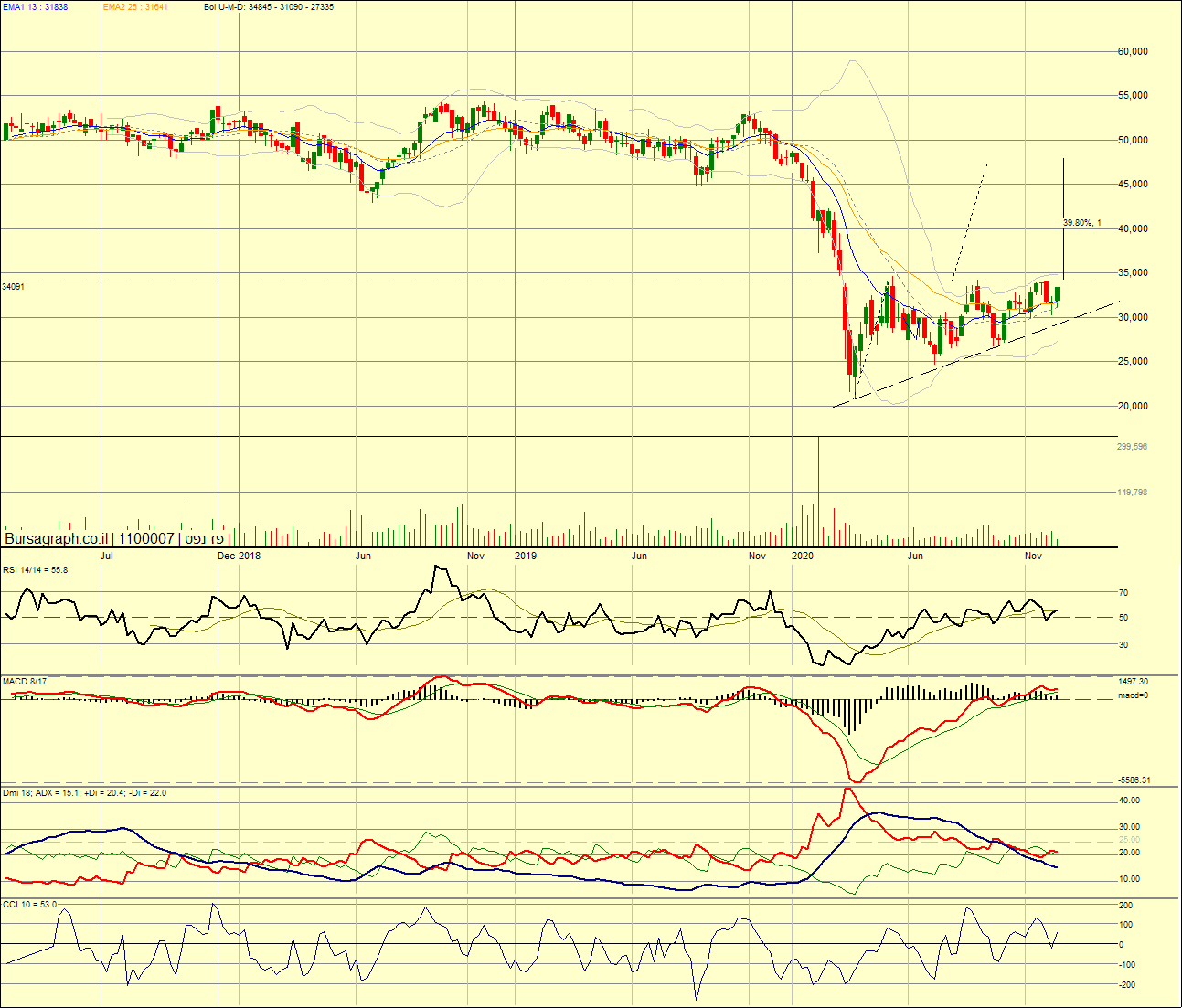The width and height of the screenshot is (1182, 1008).
Task: Click the 1100007 security number label
Action: point(146,539)
